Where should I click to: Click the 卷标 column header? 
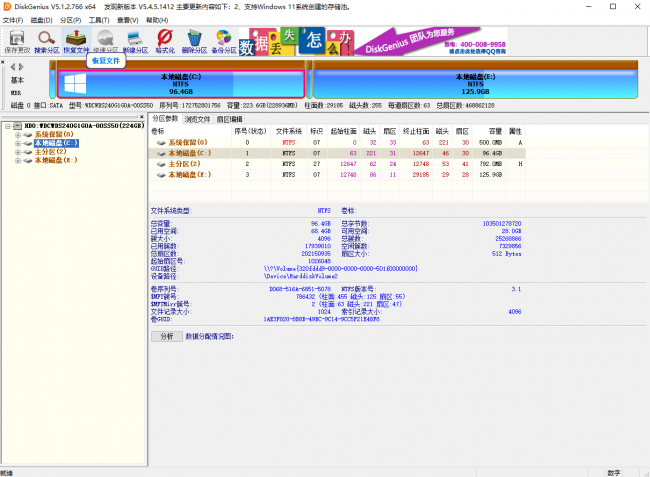190,131
